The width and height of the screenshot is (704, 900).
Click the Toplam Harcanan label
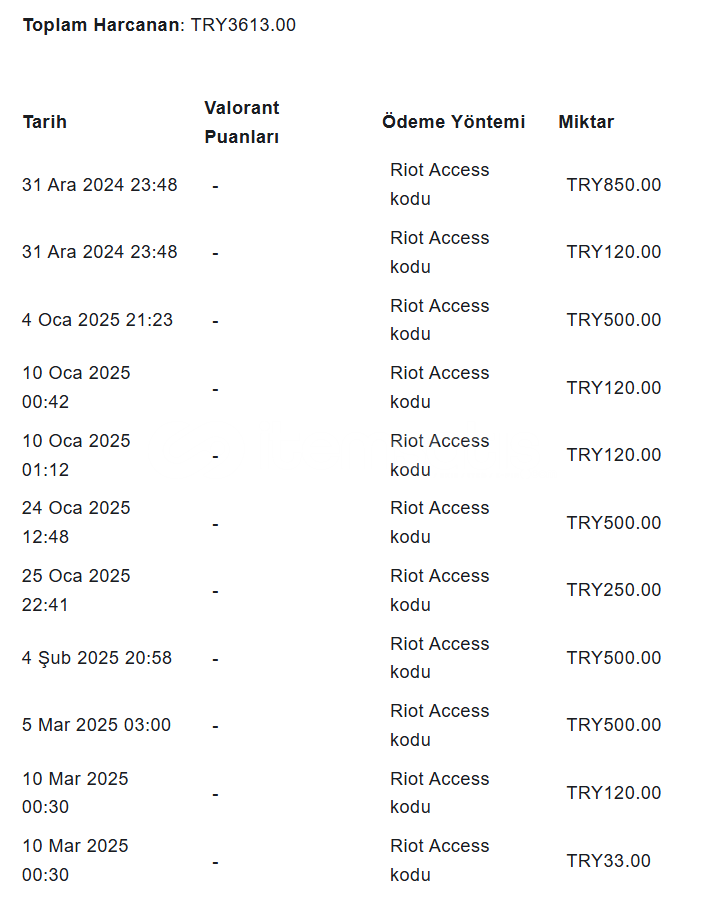[102, 25]
